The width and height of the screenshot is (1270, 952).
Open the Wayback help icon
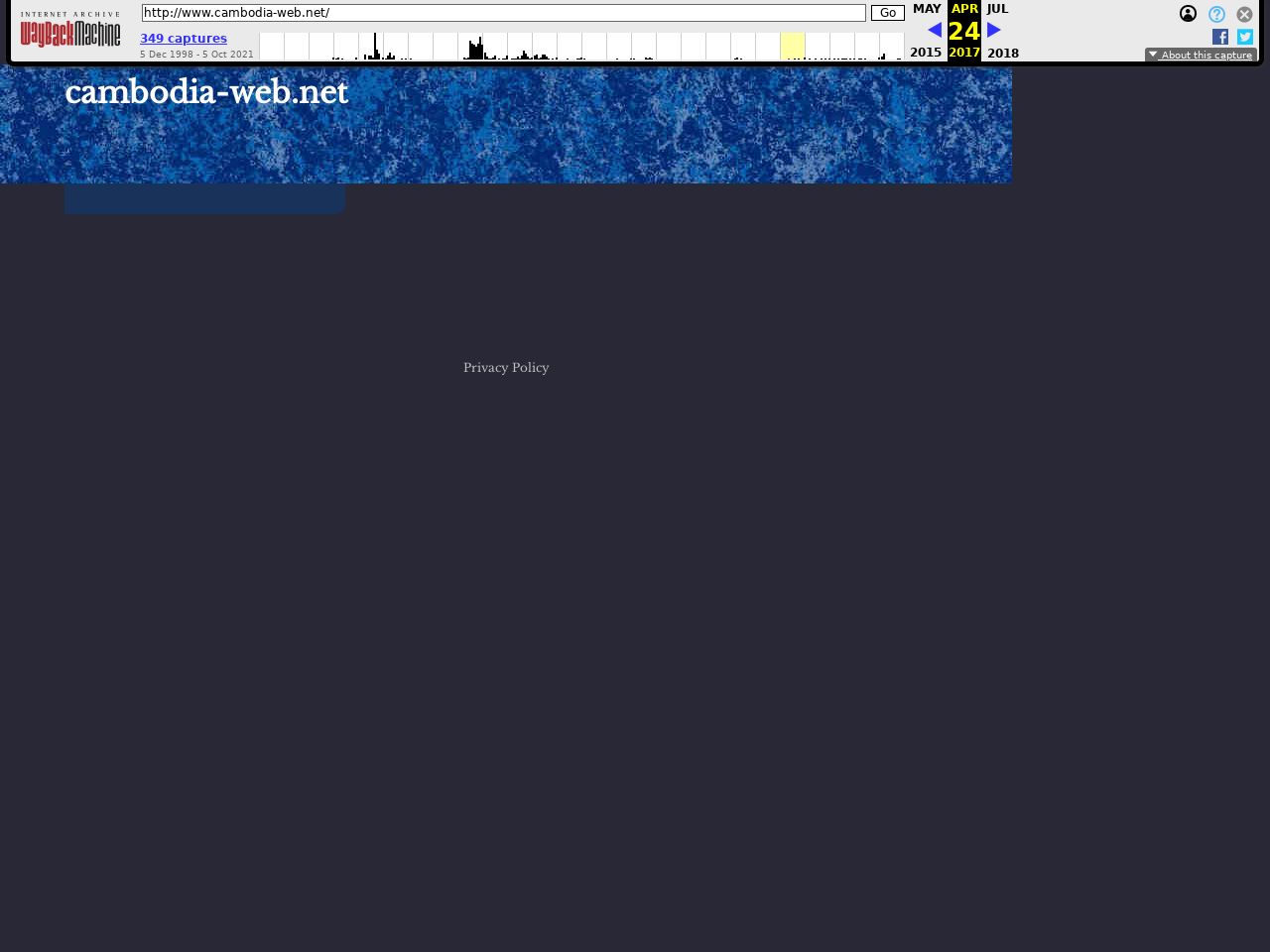1216,14
